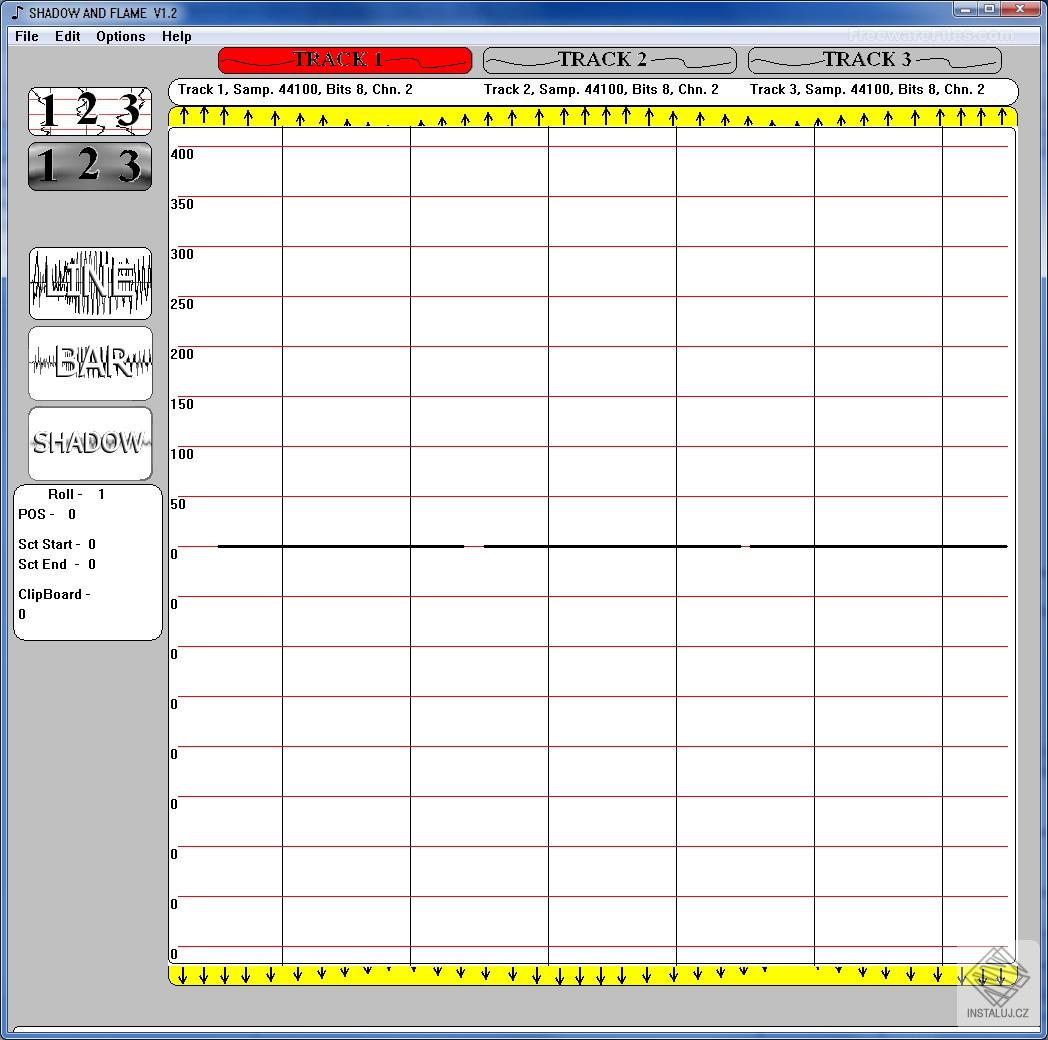The height and width of the screenshot is (1040, 1048).
Task: Open the File menu
Action: tap(27, 36)
